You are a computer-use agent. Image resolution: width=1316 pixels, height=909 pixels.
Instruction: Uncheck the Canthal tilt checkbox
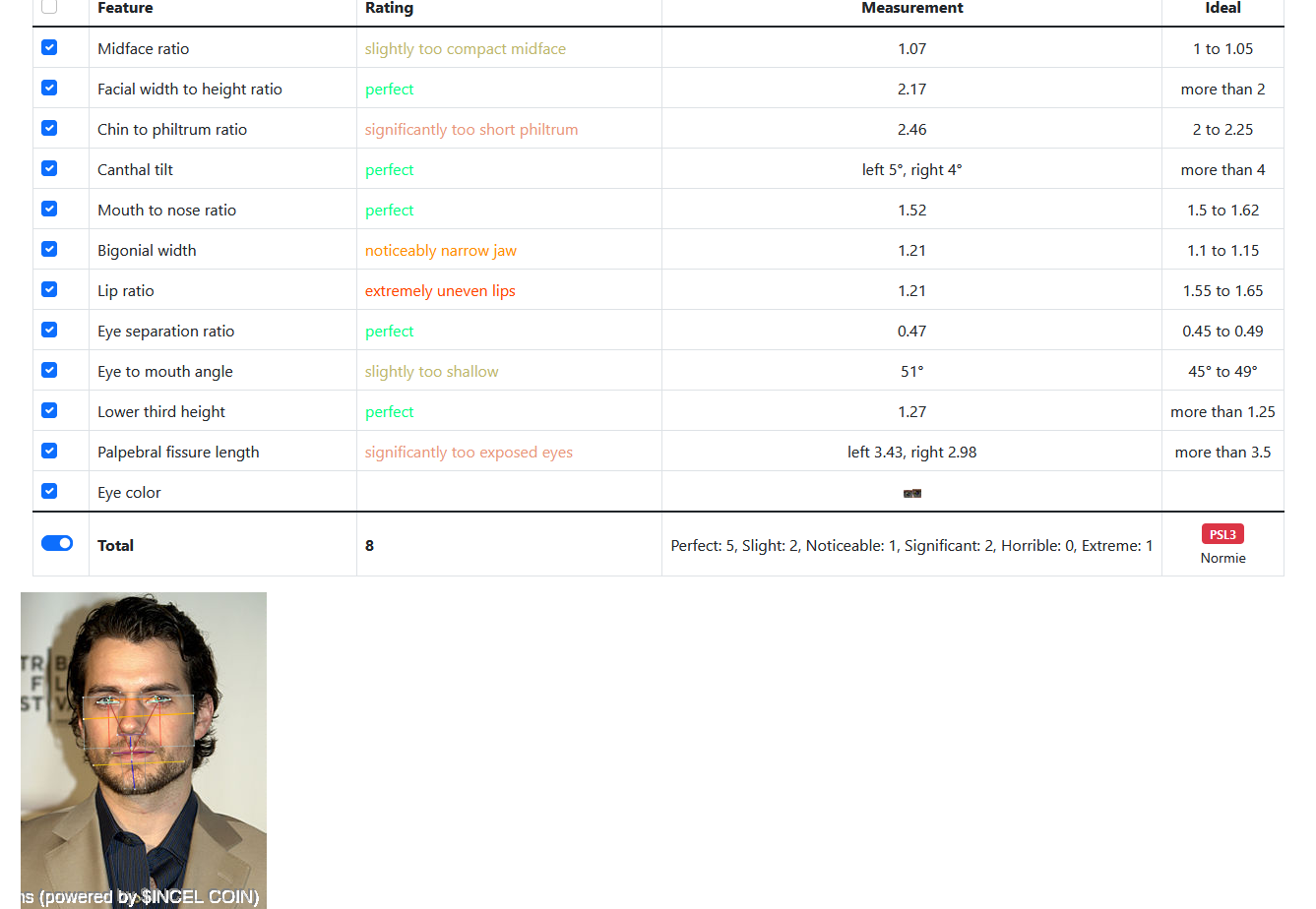tap(49, 168)
